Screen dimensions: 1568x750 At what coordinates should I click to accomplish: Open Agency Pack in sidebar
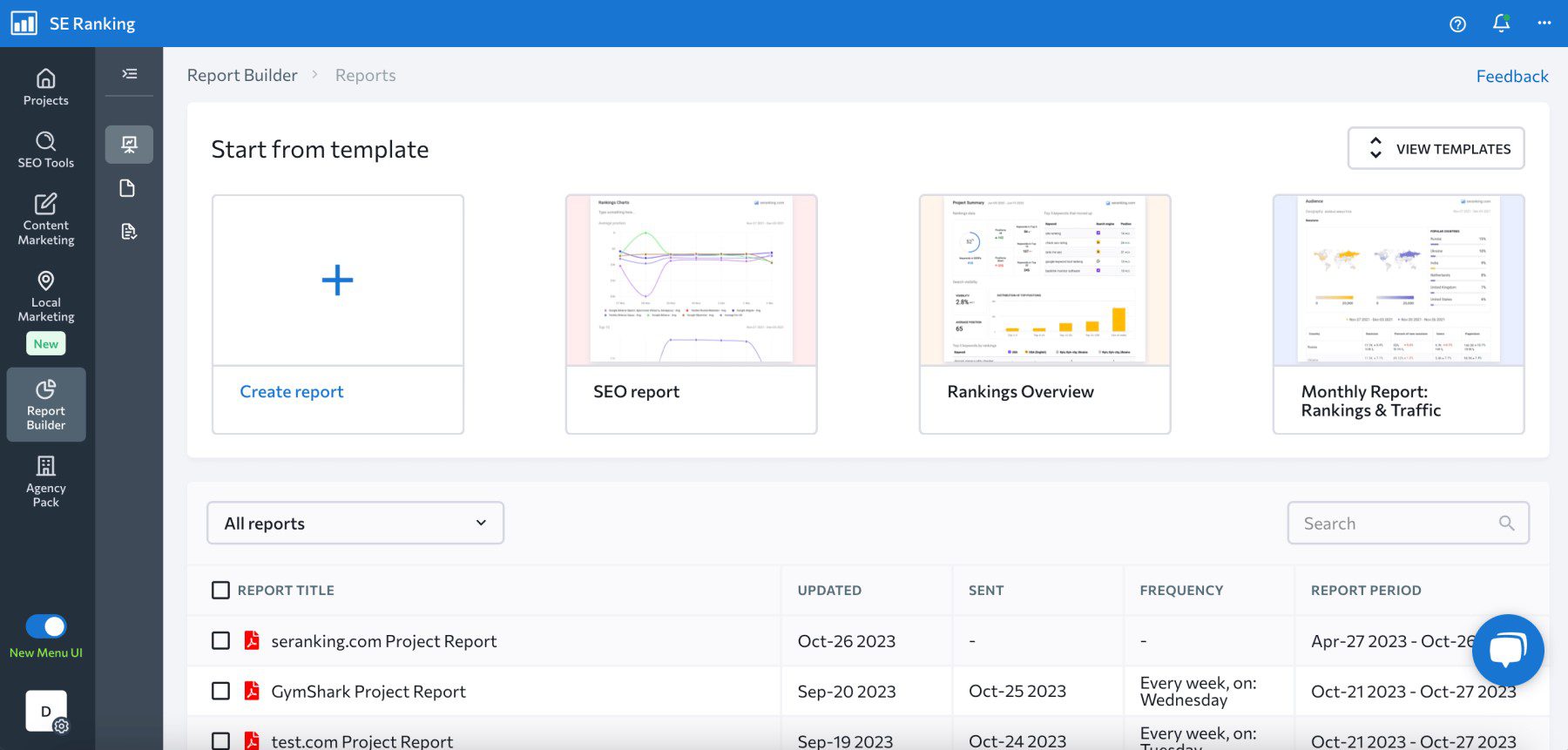pos(46,481)
